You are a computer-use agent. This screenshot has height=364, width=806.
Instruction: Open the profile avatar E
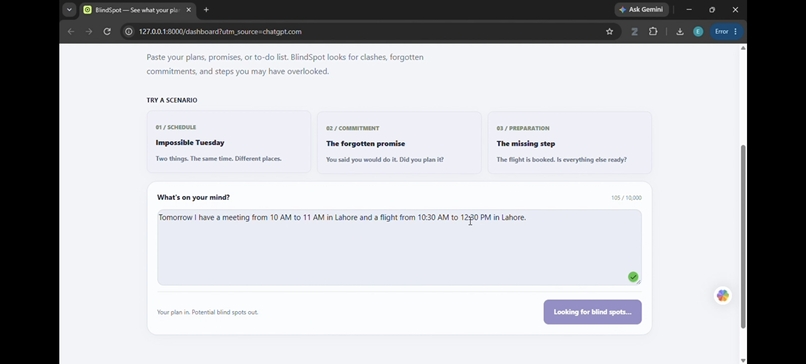coord(698,31)
